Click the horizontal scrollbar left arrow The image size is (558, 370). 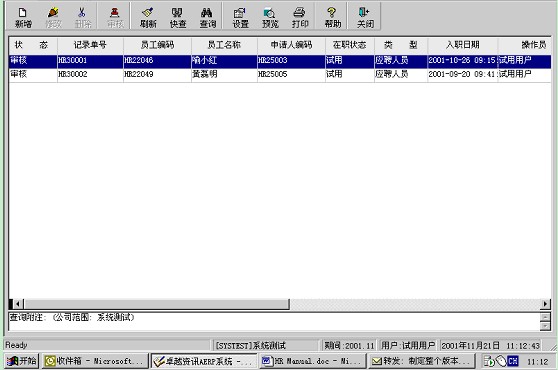pyautogui.click(x=17, y=304)
